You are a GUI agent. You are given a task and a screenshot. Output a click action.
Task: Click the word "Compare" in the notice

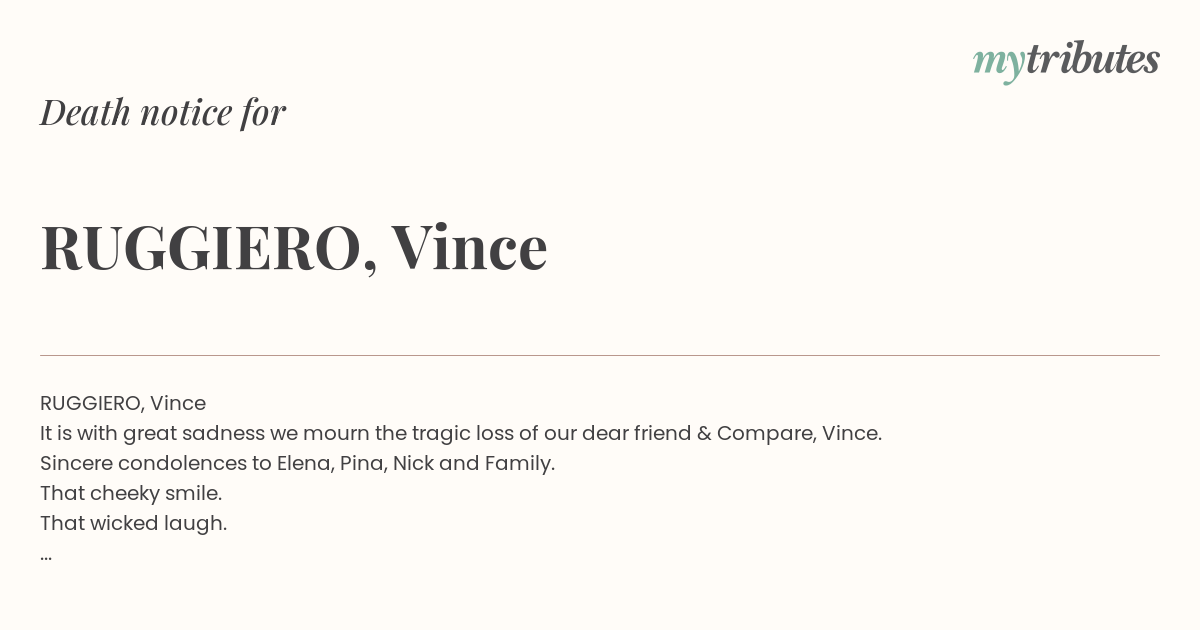coord(764,433)
